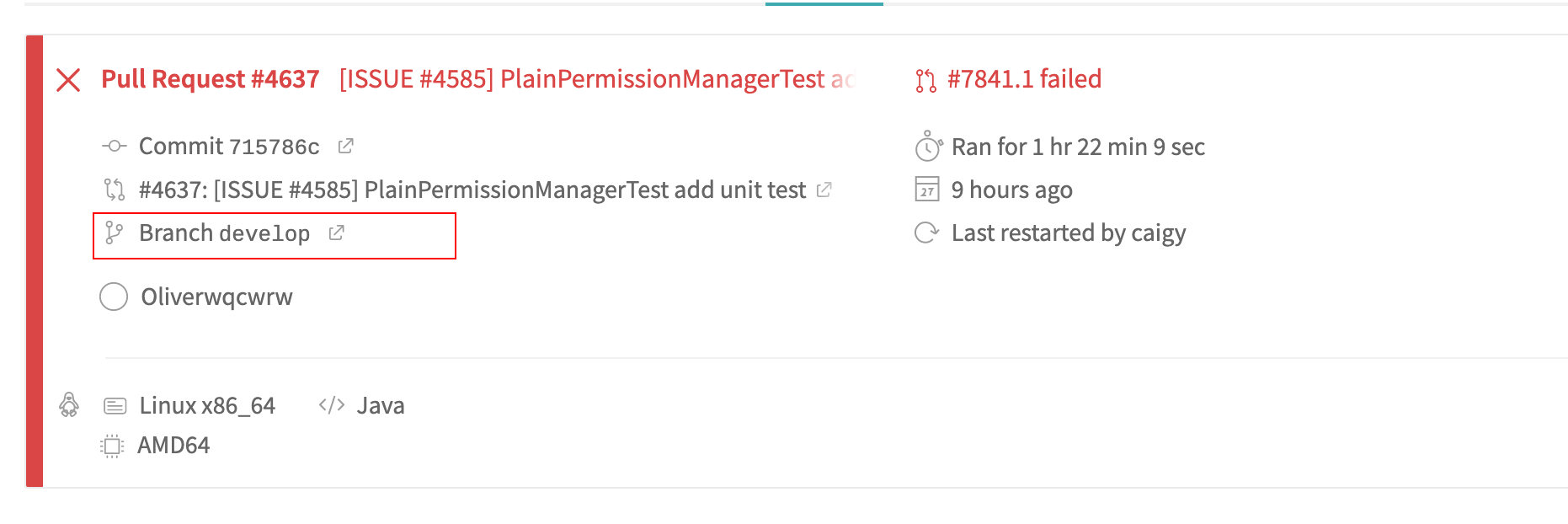Click external link icon after 'add unit test'
This screenshot has width=1568, height=524.
pyautogui.click(x=824, y=190)
